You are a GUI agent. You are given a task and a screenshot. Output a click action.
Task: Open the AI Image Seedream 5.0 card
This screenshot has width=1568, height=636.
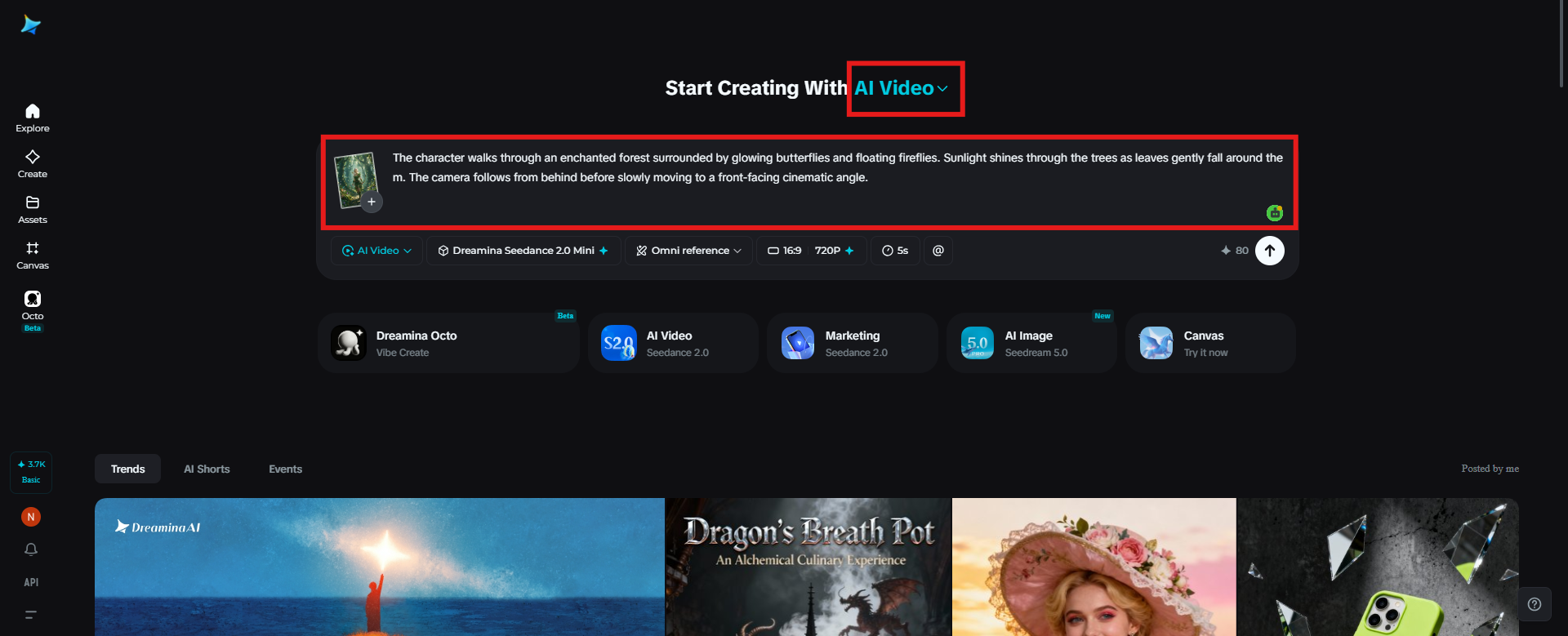point(1031,343)
